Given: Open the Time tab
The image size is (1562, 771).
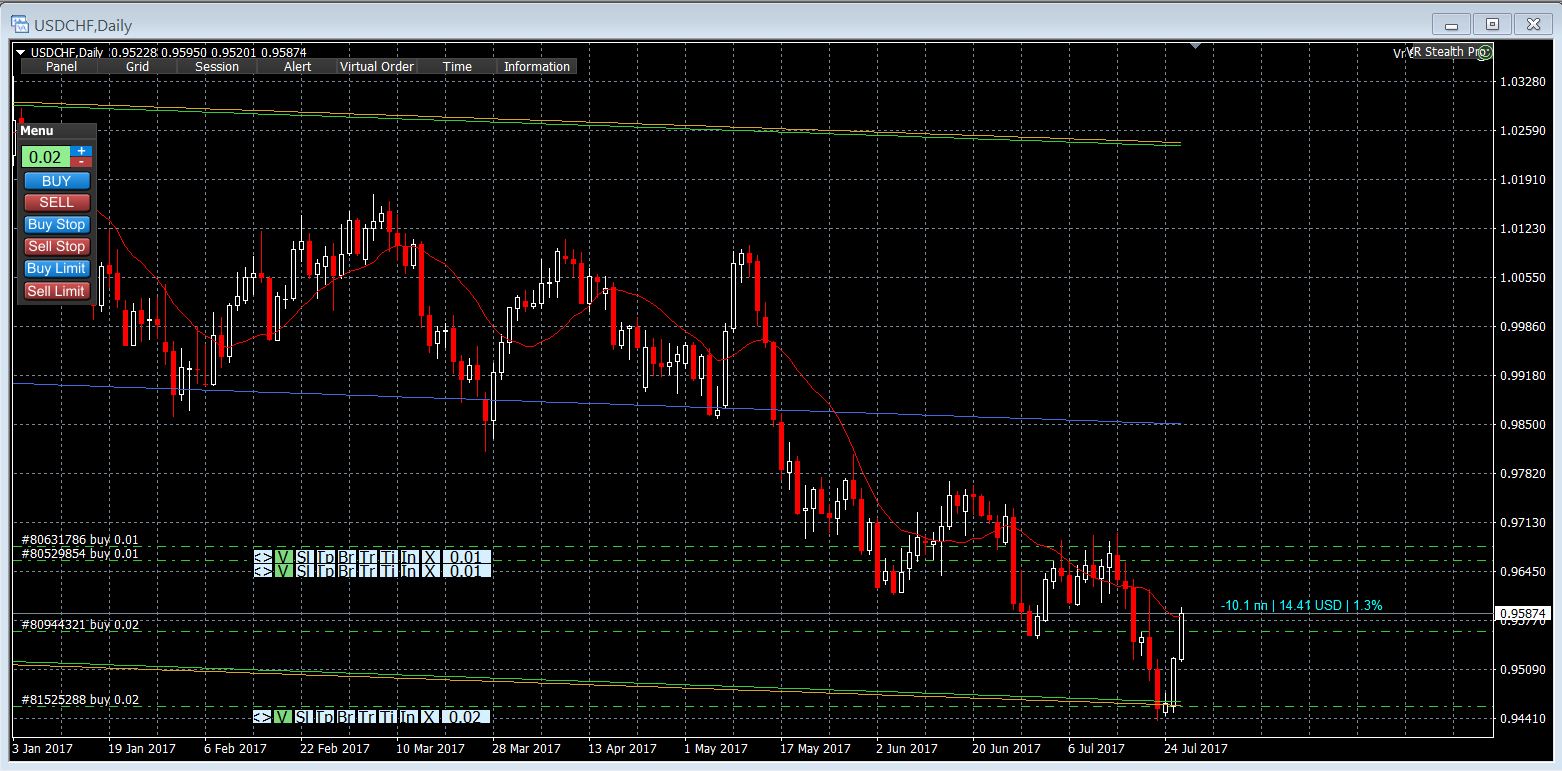Looking at the screenshot, I should 457,67.
